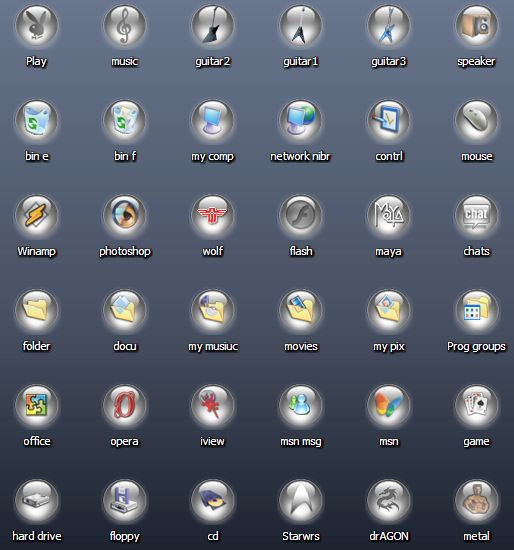Open the my pix folder icon
The width and height of the screenshot is (514, 550).
coord(389,310)
